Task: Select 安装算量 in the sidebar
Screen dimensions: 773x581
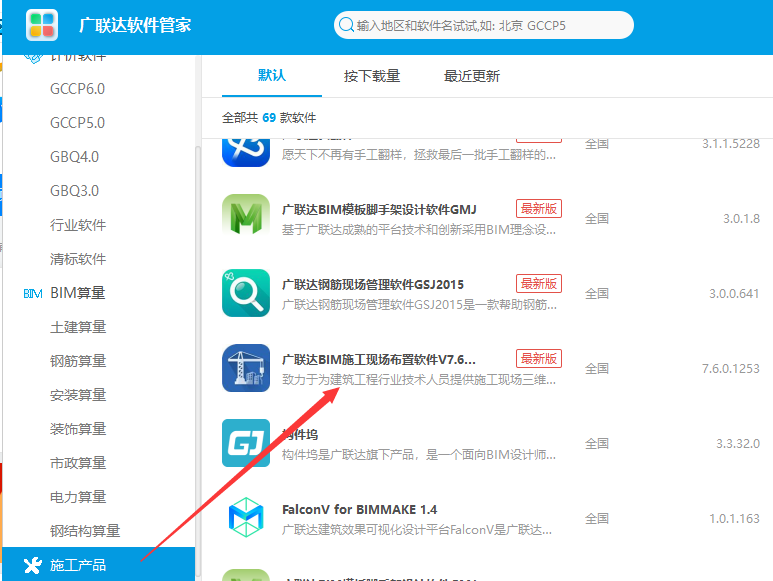Action: coord(78,395)
